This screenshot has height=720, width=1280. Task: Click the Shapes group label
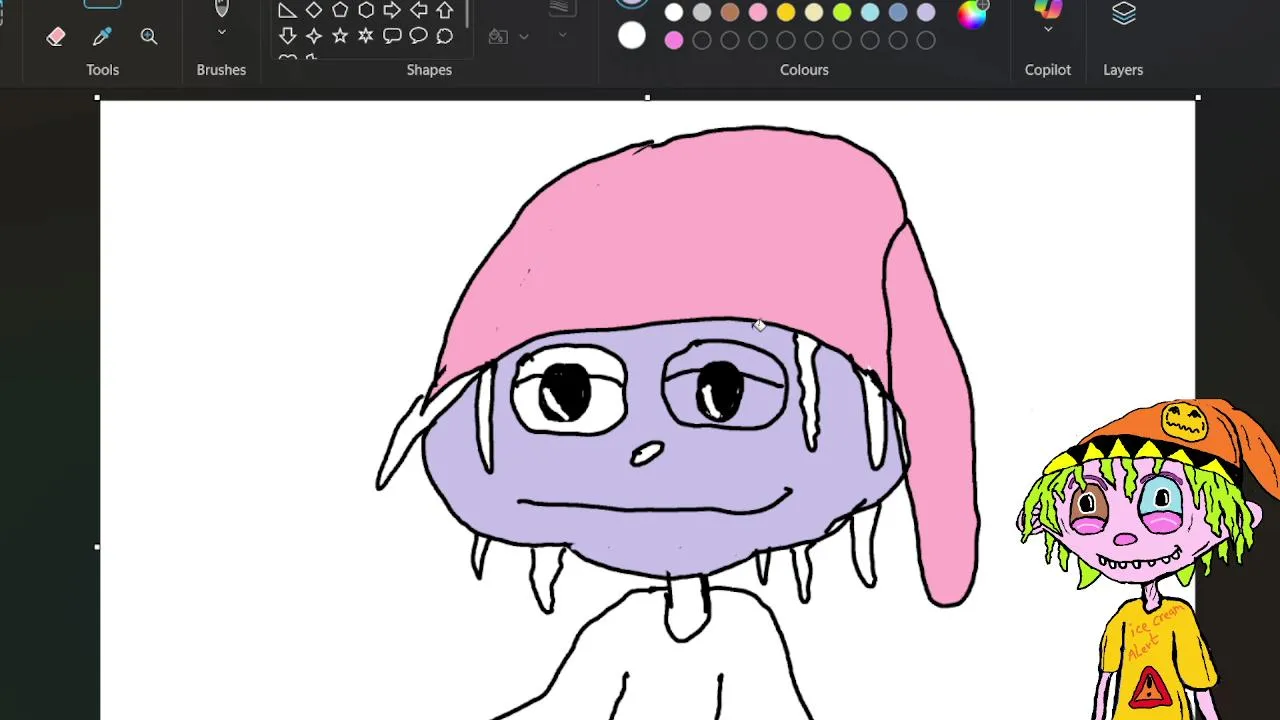[x=429, y=70]
